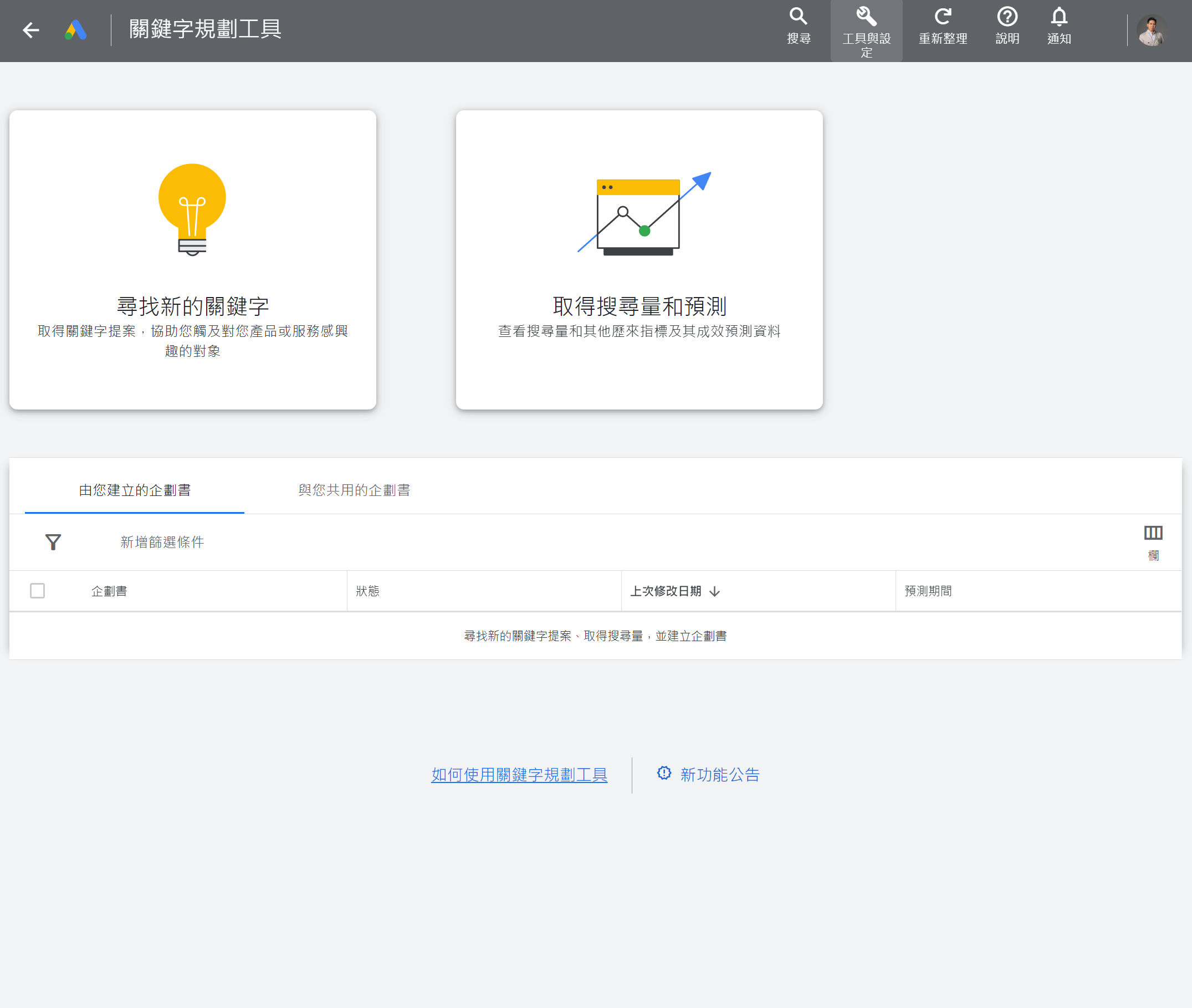The image size is (1192, 1008).
Task: Click the back arrow icon
Action: pyautogui.click(x=31, y=30)
